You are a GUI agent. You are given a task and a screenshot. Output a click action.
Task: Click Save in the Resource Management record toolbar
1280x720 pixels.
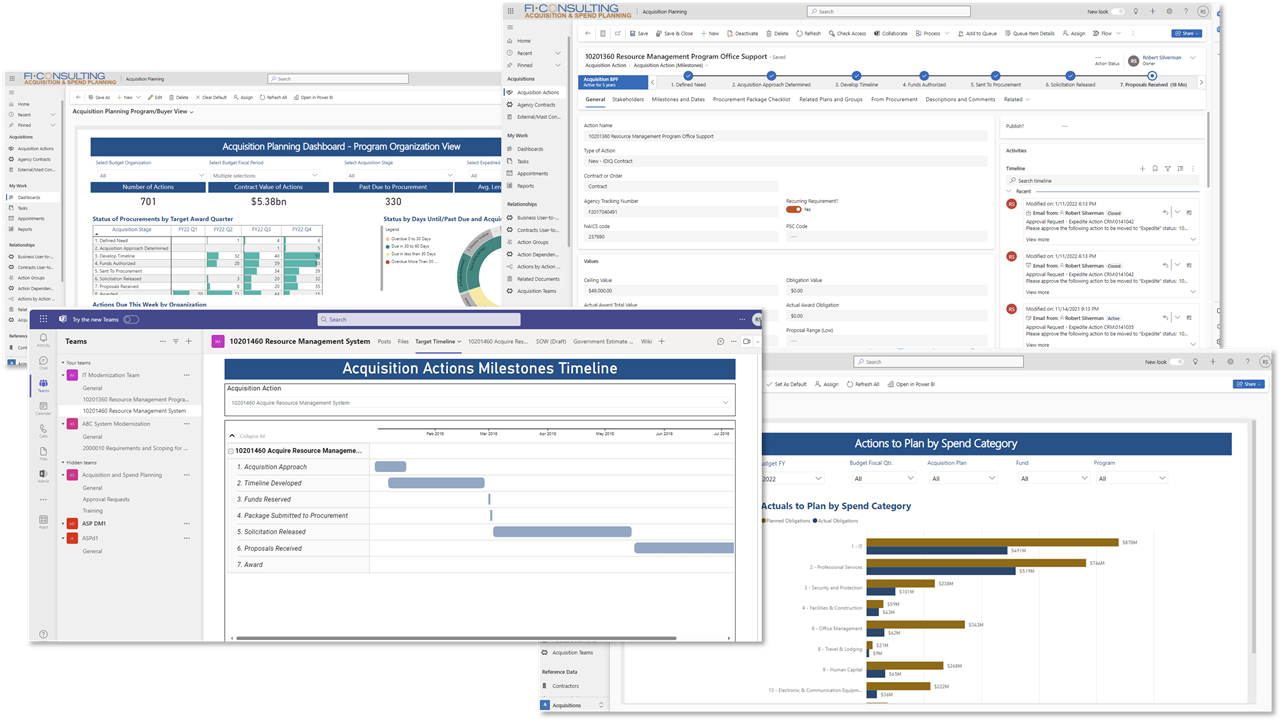point(639,33)
